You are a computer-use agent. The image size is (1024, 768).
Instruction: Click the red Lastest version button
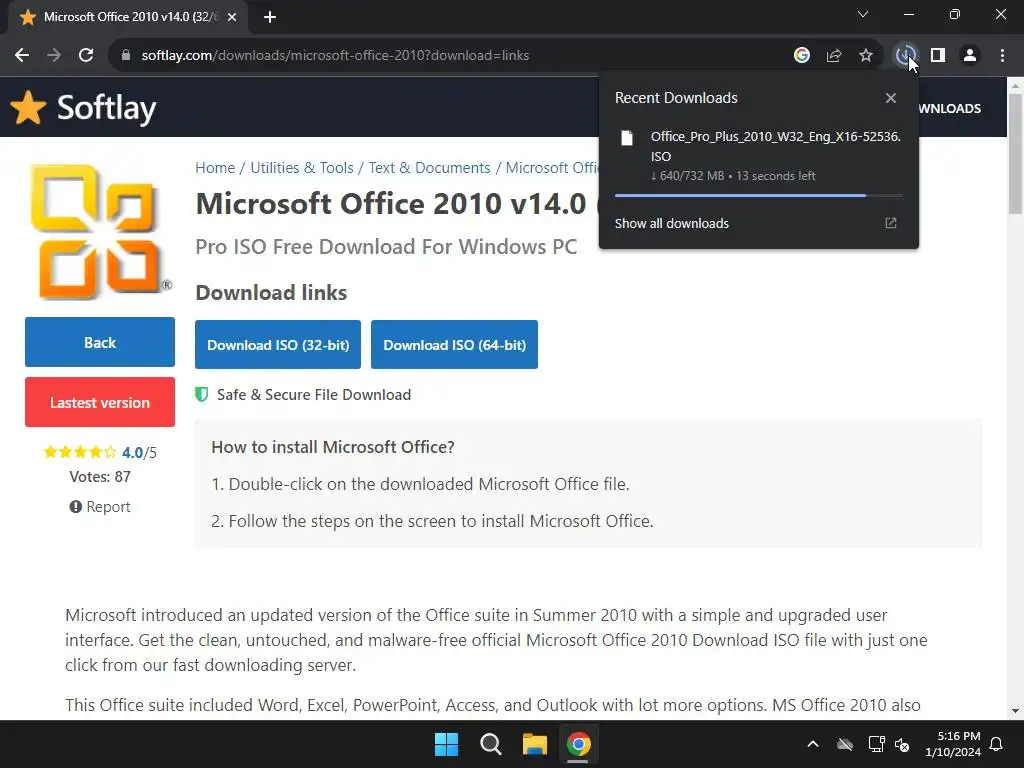tap(100, 402)
